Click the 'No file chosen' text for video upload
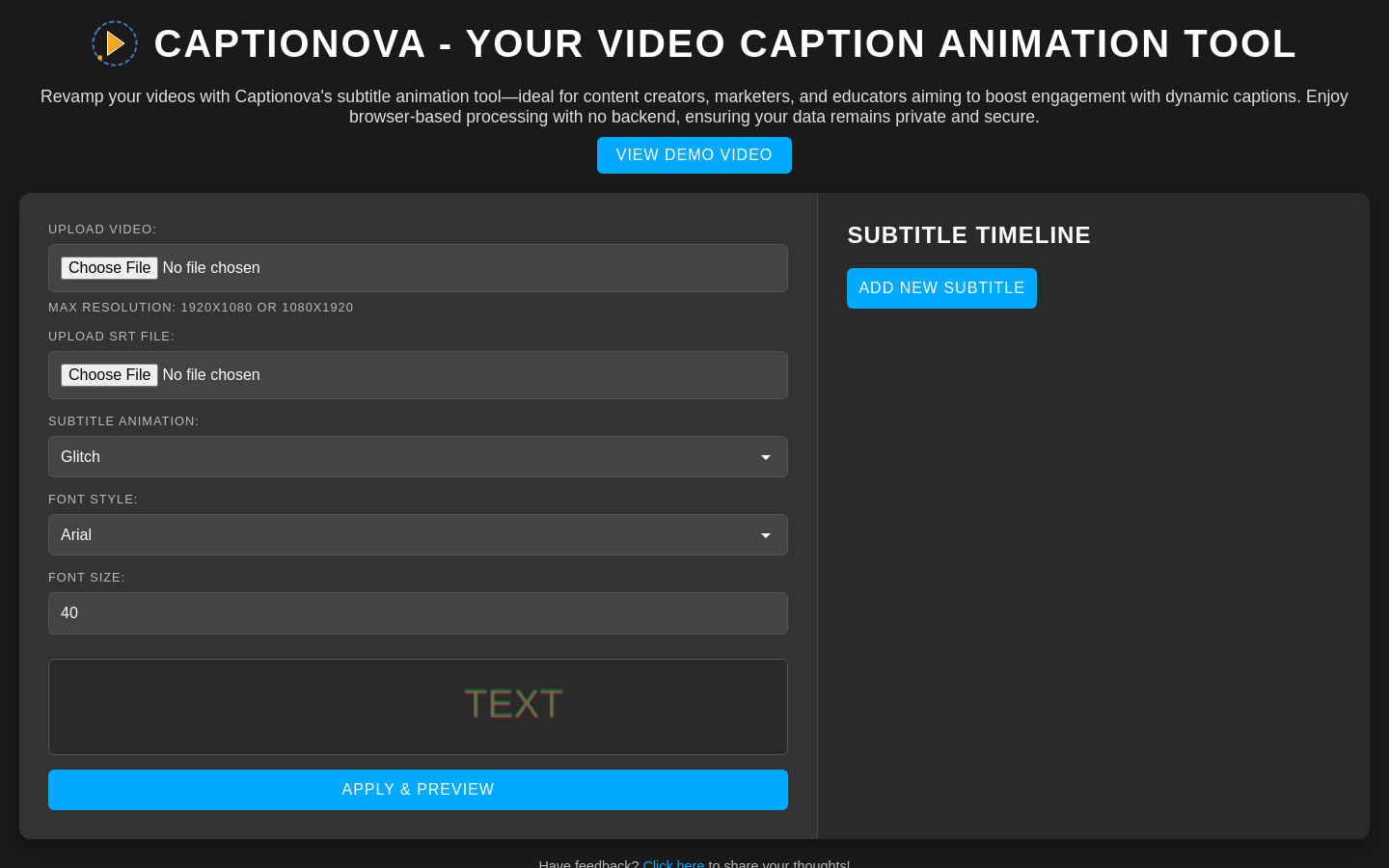The width and height of the screenshot is (1389, 868). coord(211,268)
